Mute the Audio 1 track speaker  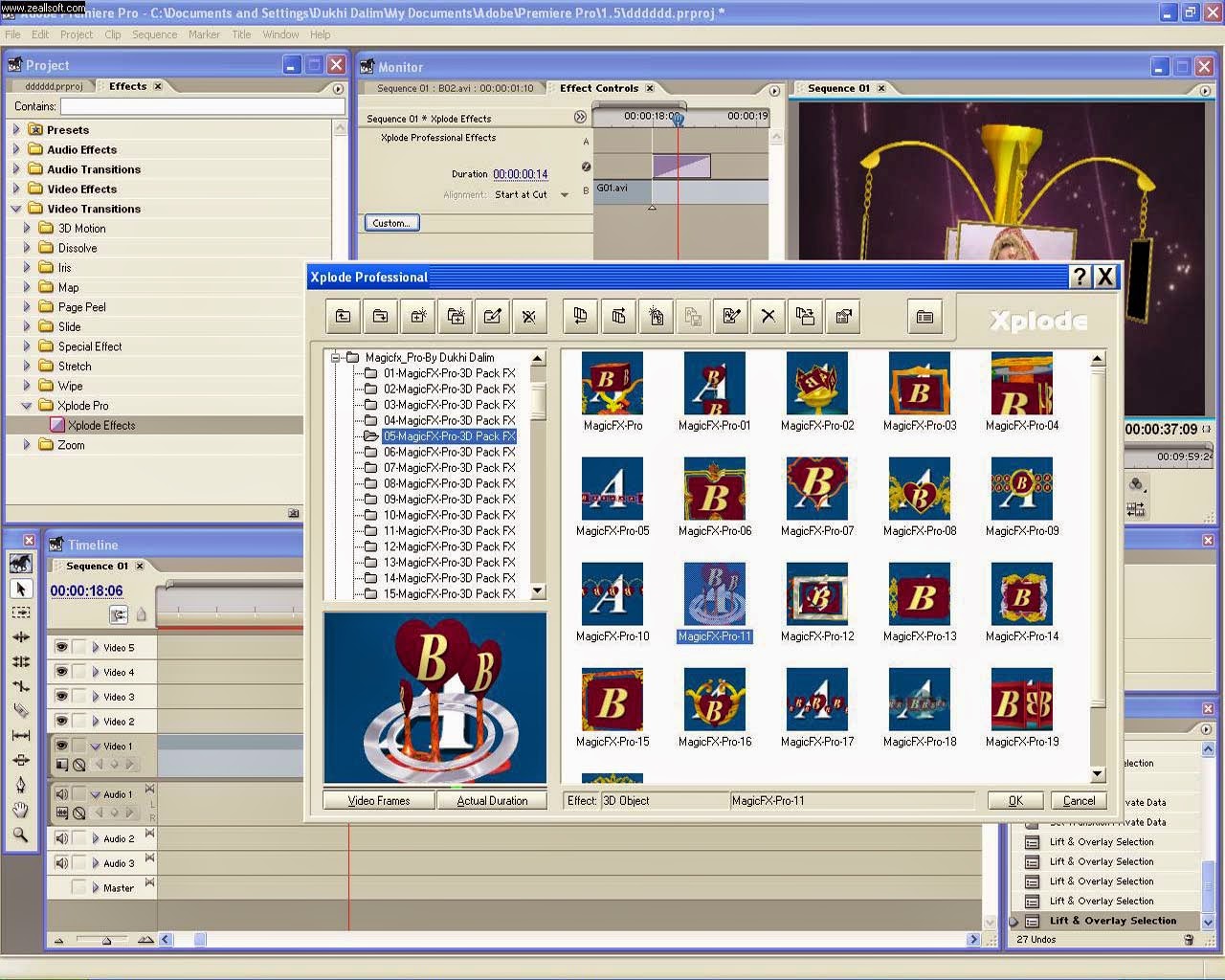pos(61,794)
